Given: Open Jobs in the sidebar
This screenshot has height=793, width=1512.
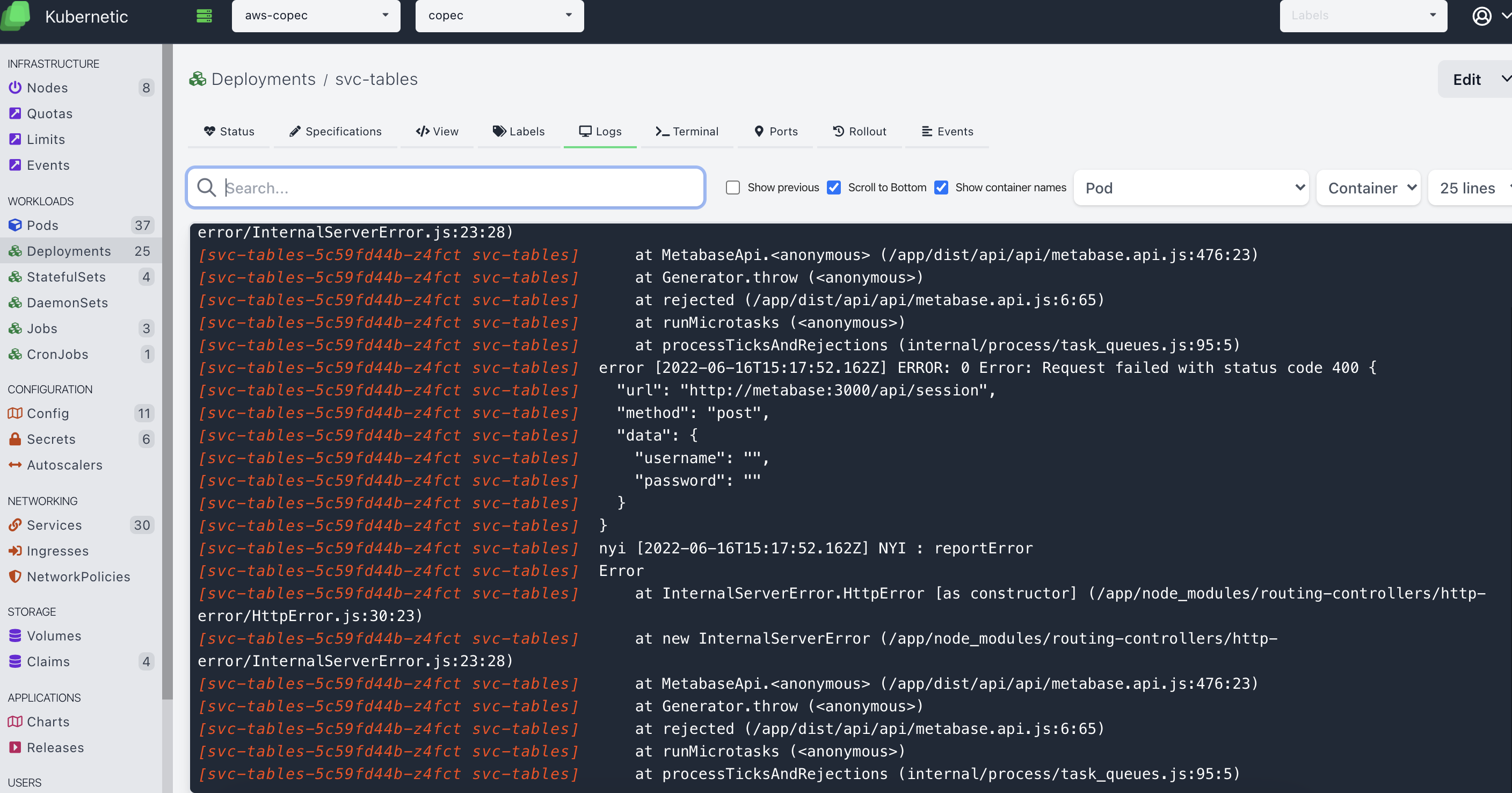Looking at the screenshot, I should pos(81,328).
